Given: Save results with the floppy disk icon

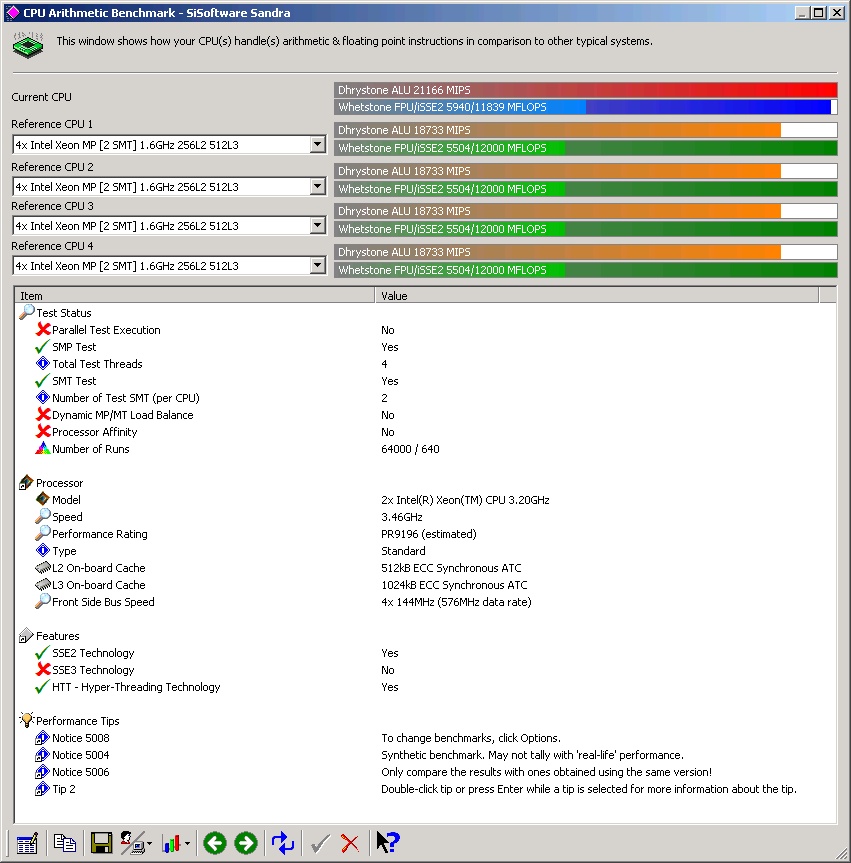Looking at the screenshot, I should click(101, 843).
